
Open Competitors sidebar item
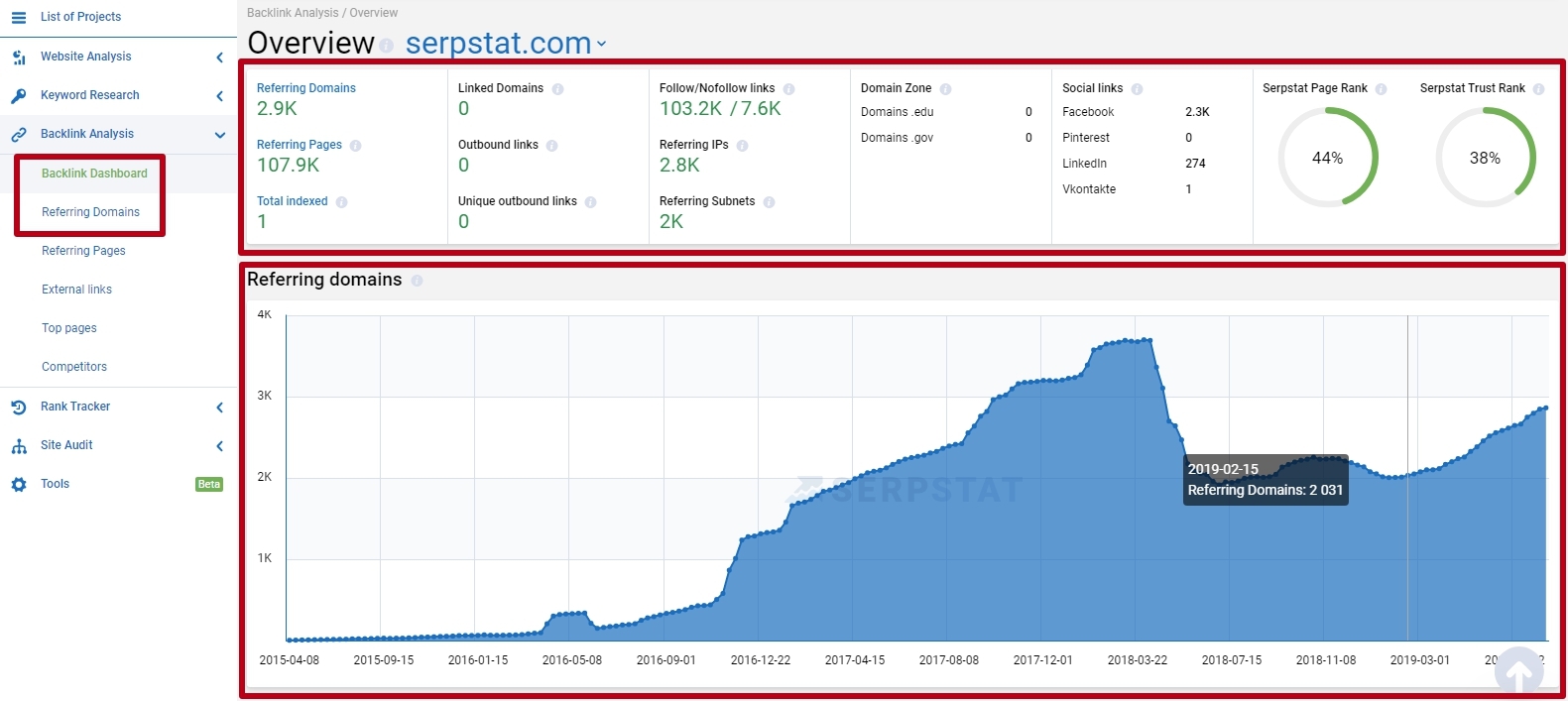click(x=73, y=367)
